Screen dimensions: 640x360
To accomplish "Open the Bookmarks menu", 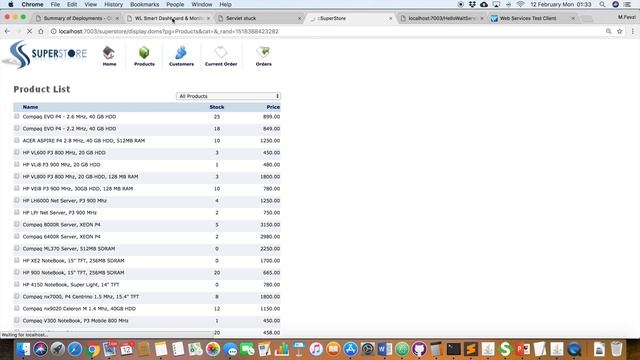I will click(144, 4).
